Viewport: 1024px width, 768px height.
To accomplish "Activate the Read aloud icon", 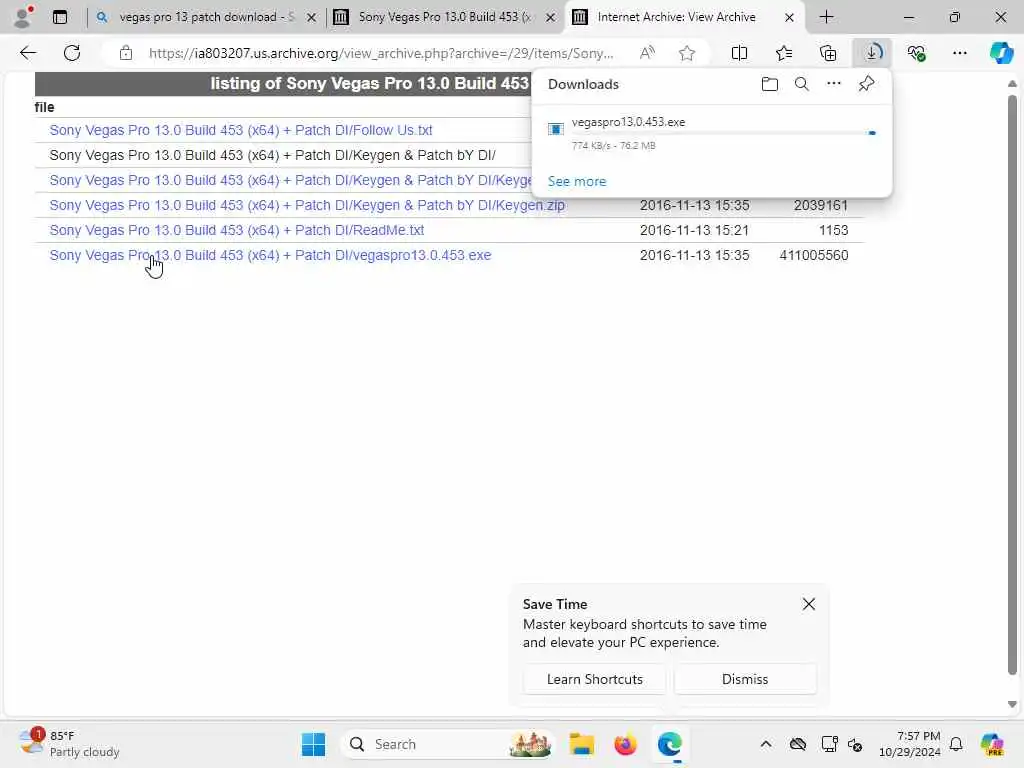I will coord(647,53).
